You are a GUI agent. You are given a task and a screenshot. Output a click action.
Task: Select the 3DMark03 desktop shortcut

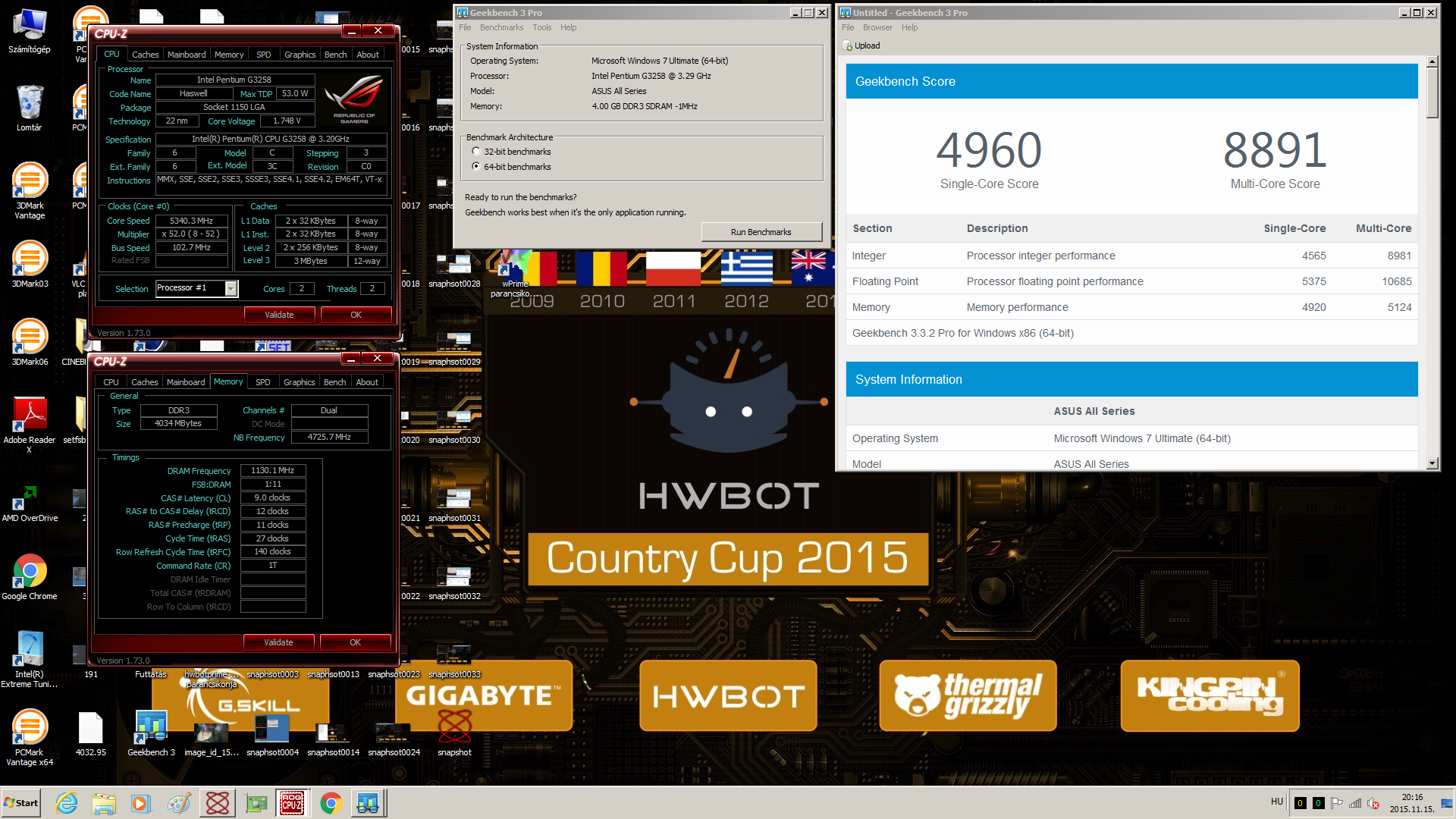[x=30, y=264]
